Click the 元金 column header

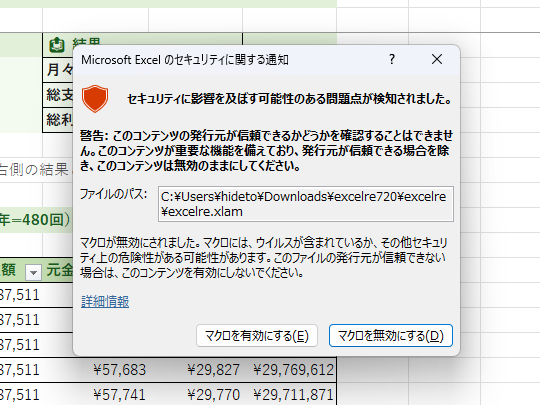(60, 270)
